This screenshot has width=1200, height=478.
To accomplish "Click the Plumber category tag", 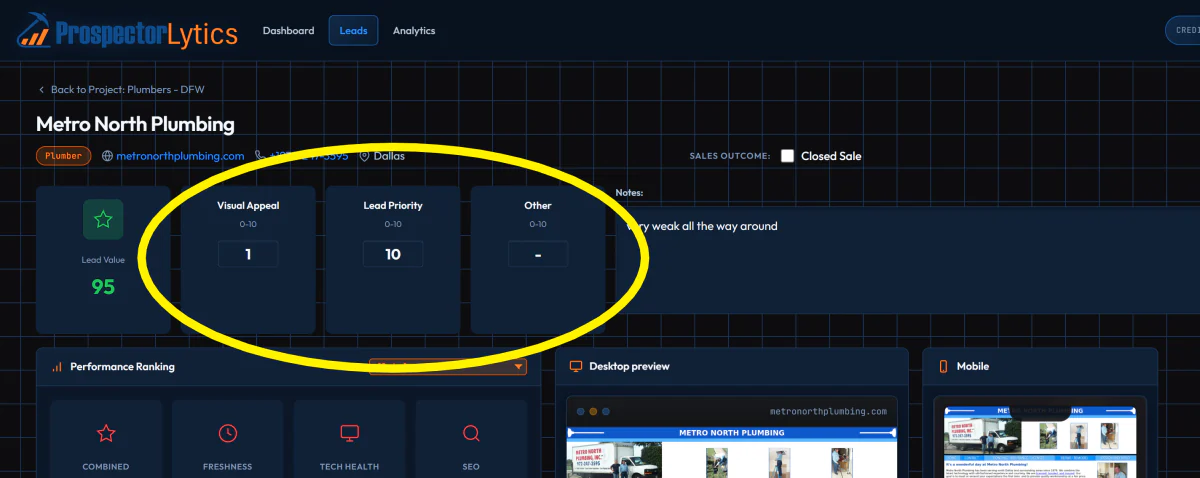I will tap(64, 156).
